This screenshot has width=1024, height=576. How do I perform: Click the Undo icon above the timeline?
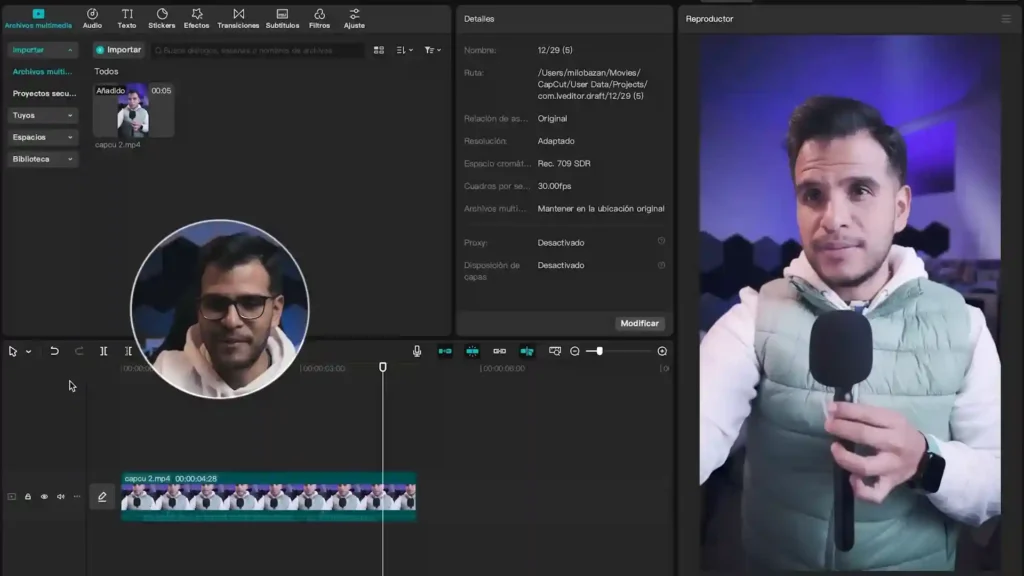[53, 352]
